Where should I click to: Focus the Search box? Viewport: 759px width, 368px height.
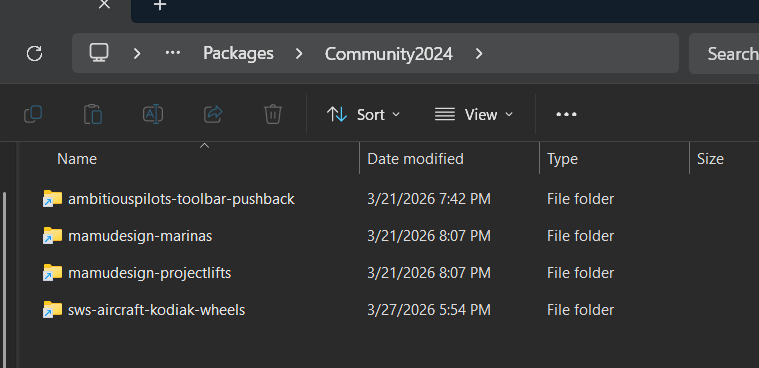724,53
